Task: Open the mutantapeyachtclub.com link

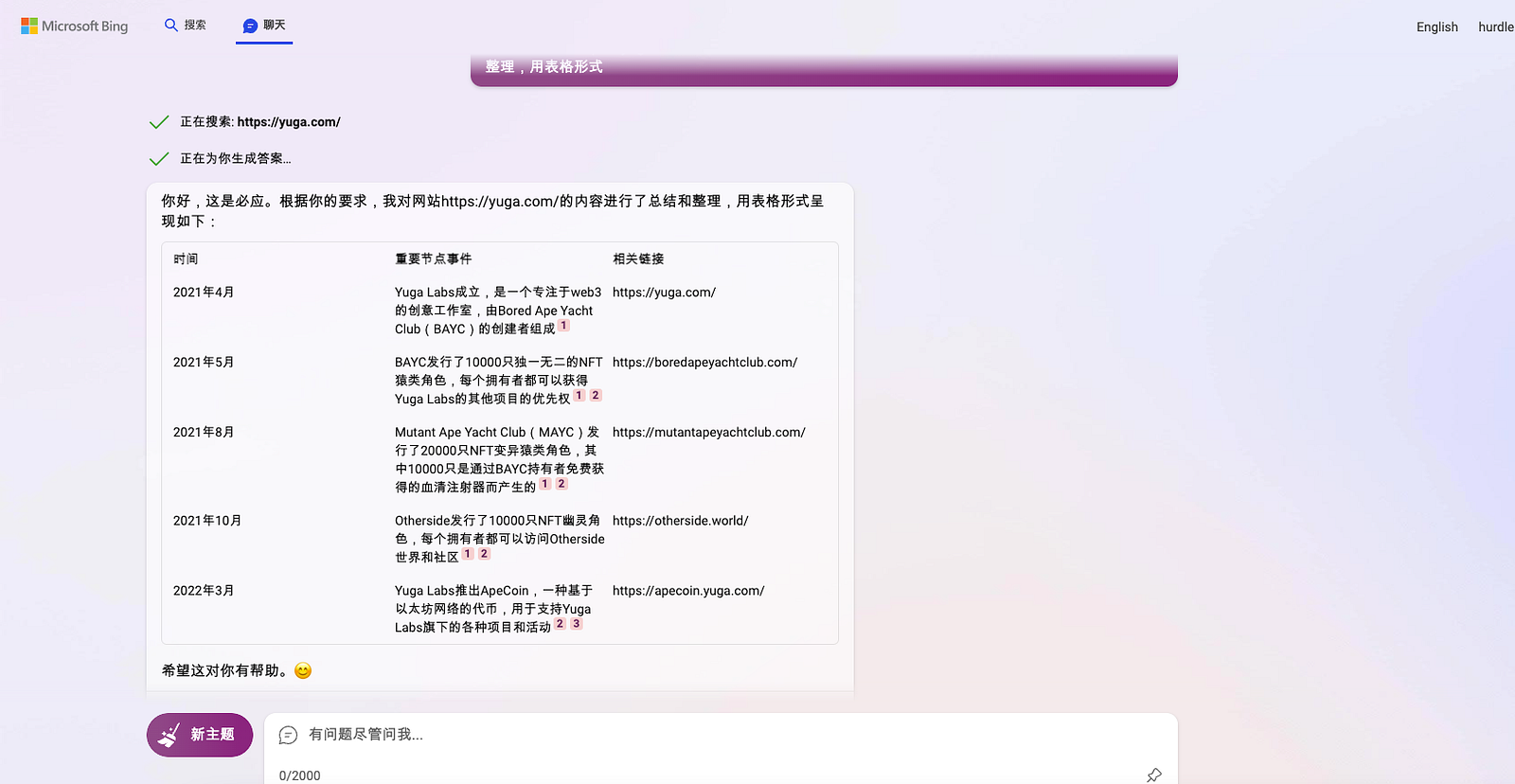Action: click(x=708, y=433)
